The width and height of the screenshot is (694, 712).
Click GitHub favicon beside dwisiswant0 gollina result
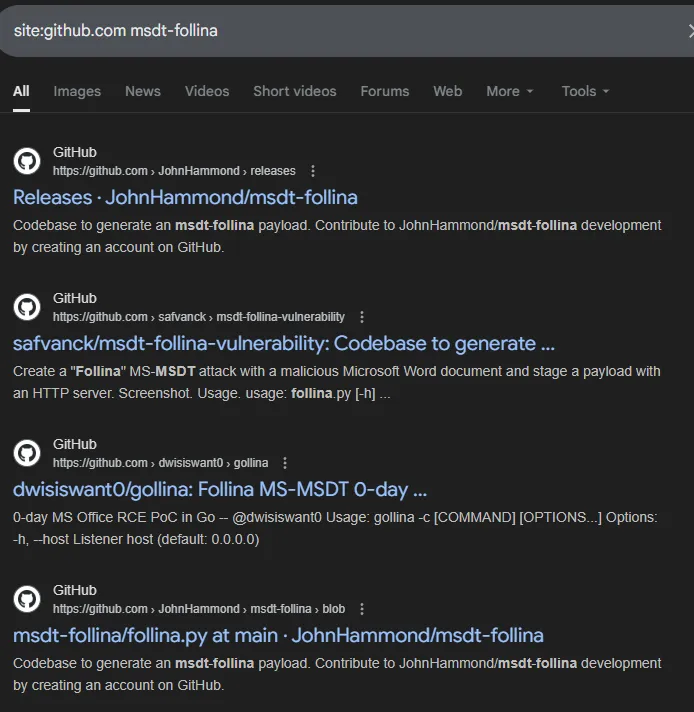click(x=27, y=453)
